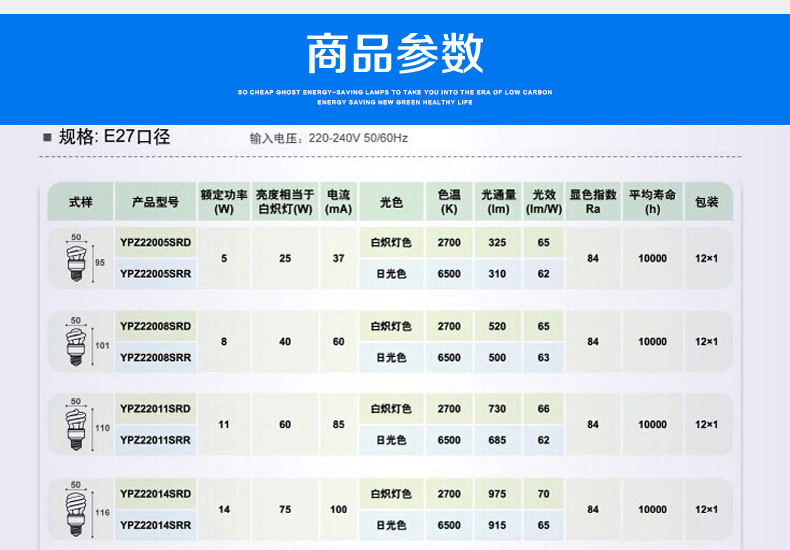
Task: Click the black square bullet before 规格
Action: click(47, 137)
